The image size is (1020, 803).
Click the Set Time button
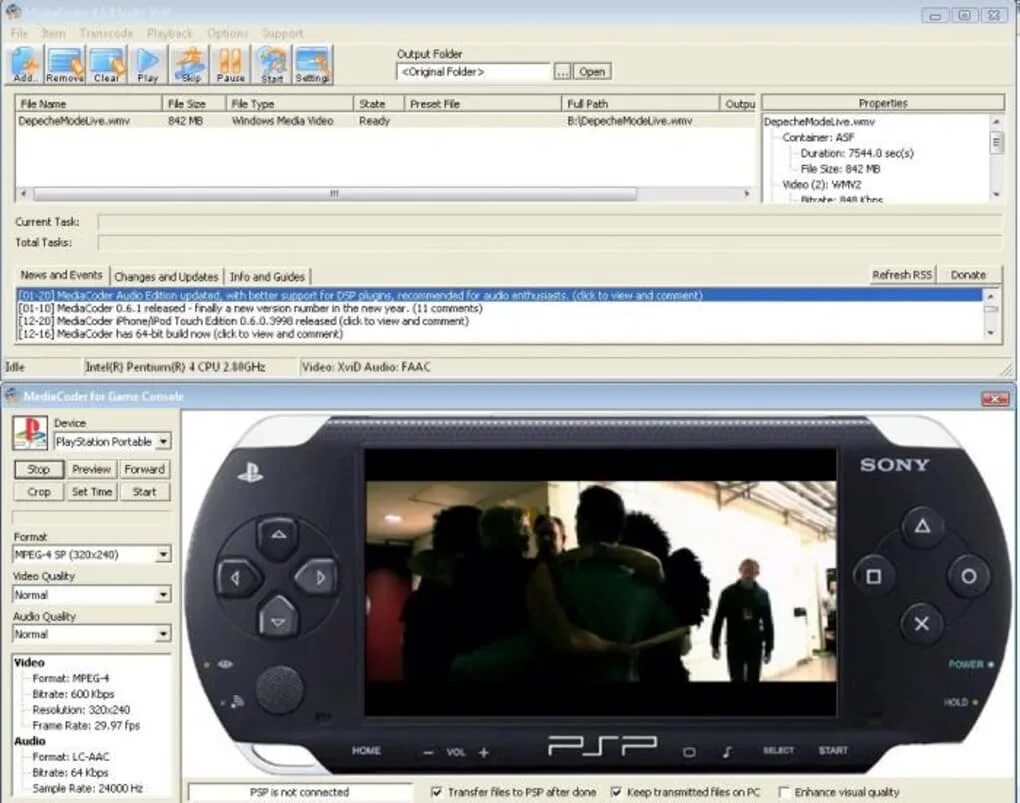pyautogui.click(x=92, y=492)
